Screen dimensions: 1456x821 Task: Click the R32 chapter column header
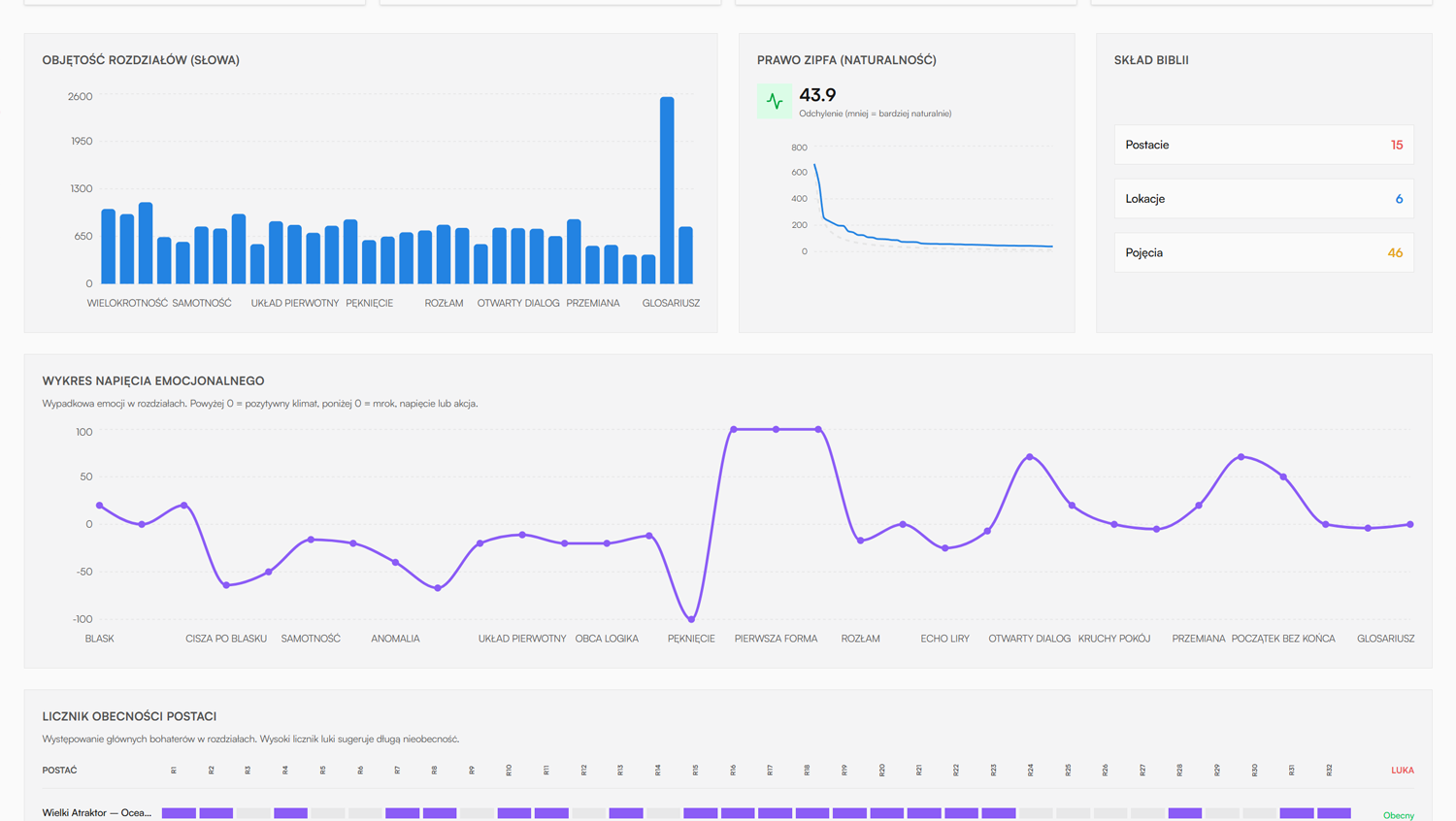tap(1329, 771)
